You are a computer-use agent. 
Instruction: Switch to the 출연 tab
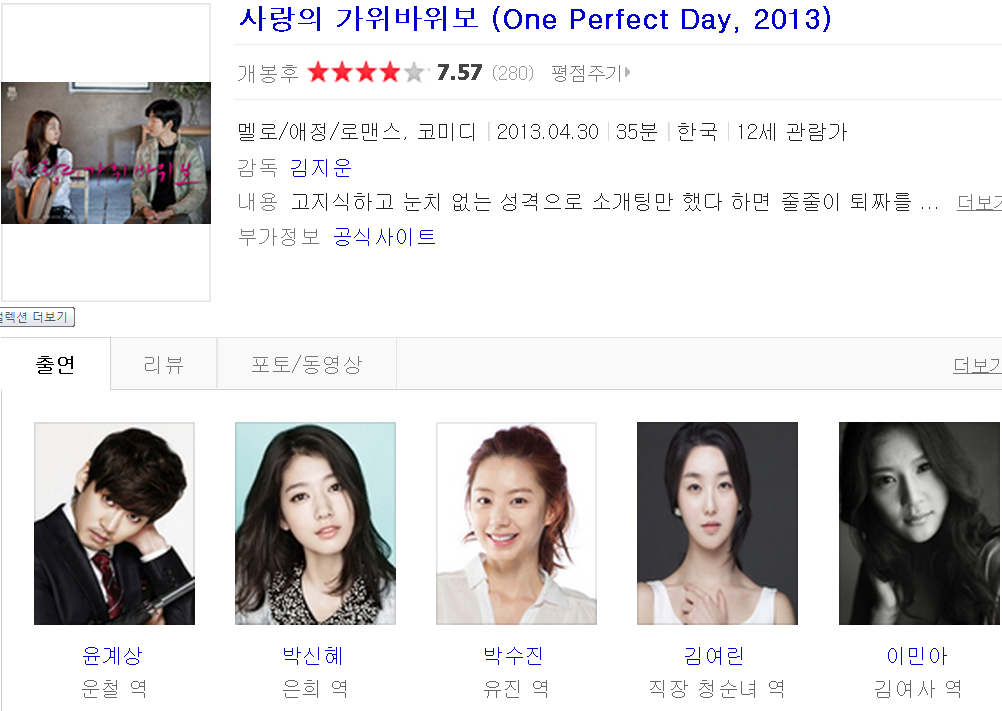pyautogui.click(x=56, y=364)
